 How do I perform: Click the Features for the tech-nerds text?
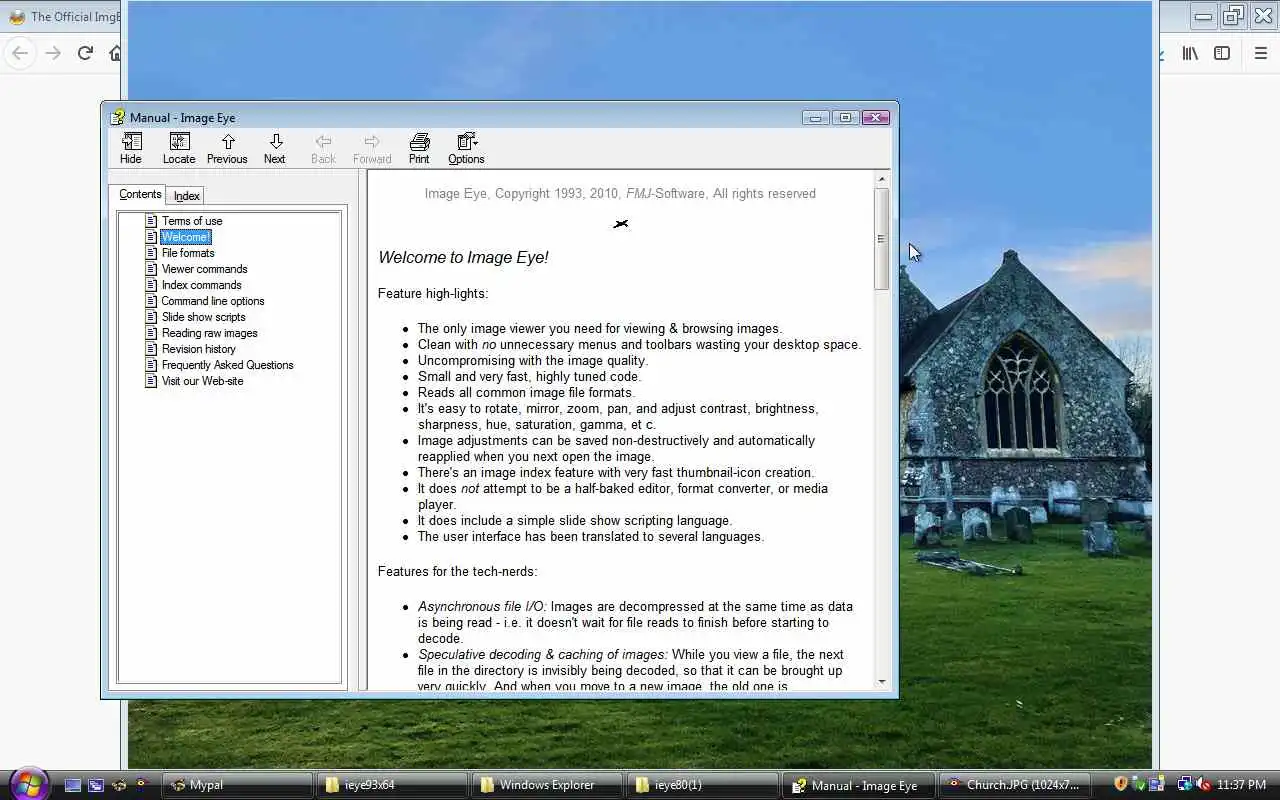(x=457, y=572)
